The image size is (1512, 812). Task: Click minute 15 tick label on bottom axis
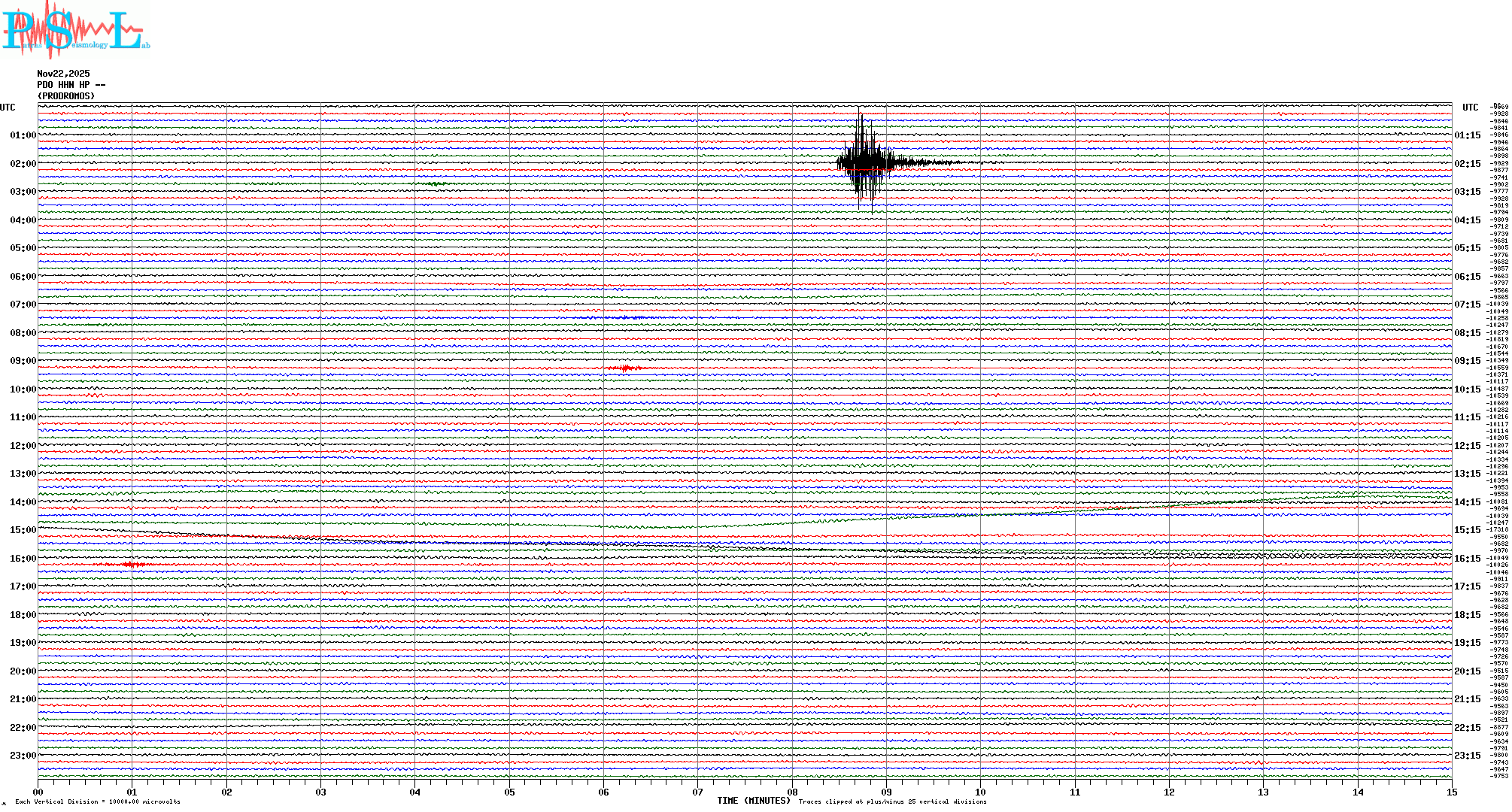click(x=1451, y=792)
